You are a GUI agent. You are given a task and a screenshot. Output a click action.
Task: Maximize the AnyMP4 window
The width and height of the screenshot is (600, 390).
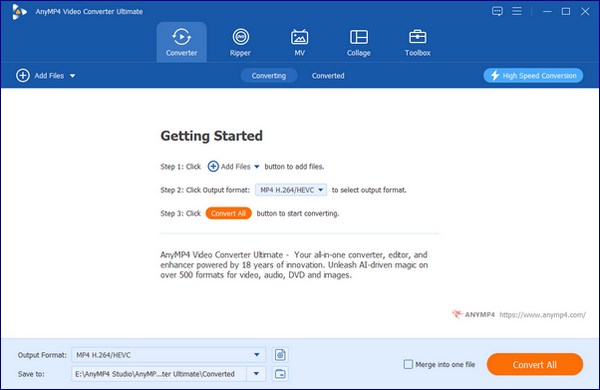point(566,11)
